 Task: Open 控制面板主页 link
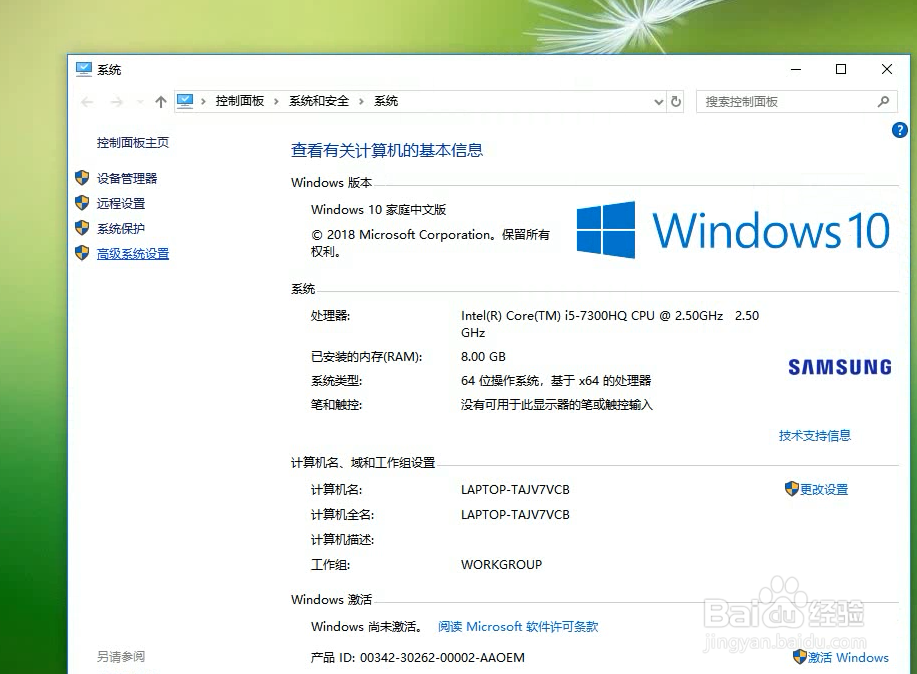tap(133, 143)
